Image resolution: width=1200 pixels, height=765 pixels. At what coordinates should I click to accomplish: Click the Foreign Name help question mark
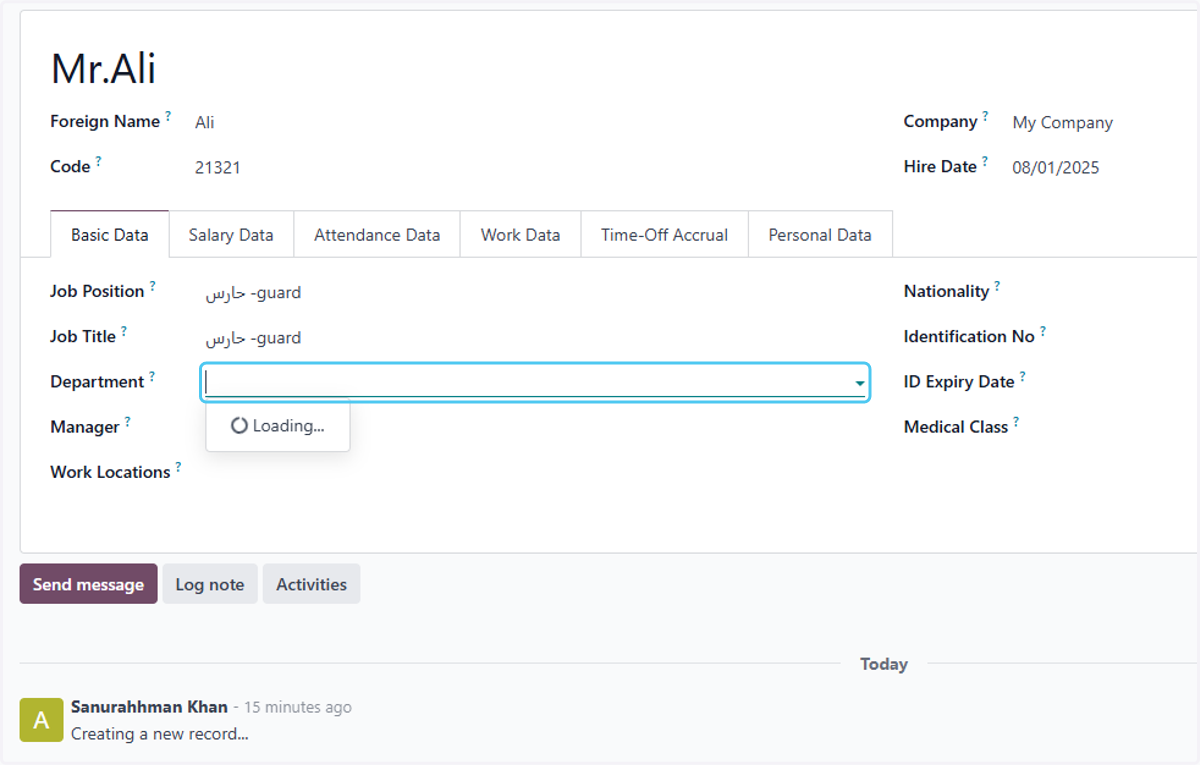point(168,116)
